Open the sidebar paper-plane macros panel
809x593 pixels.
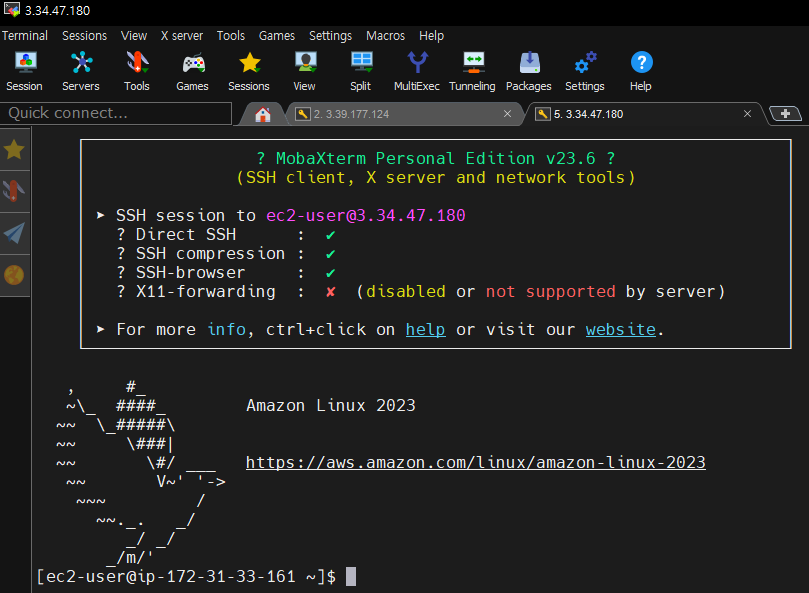[14, 233]
